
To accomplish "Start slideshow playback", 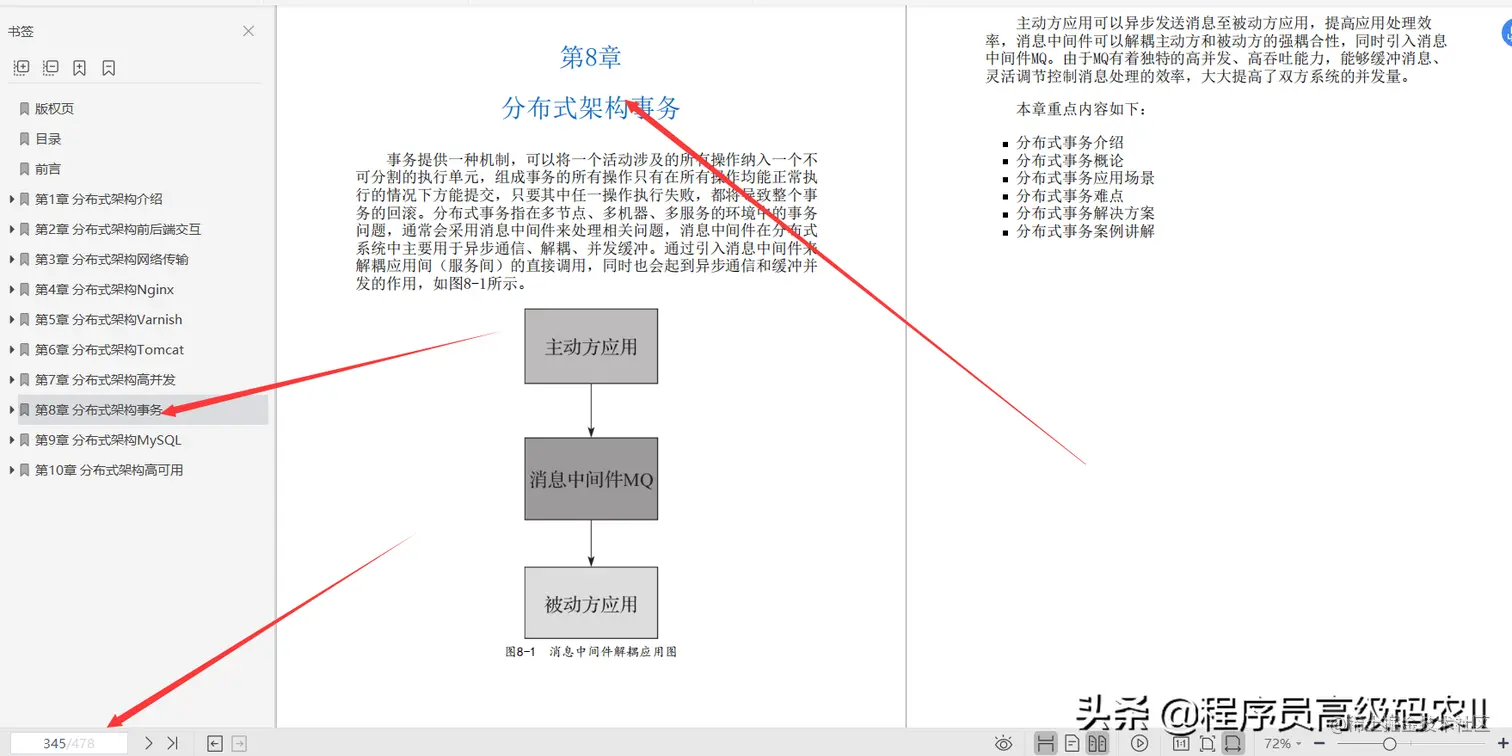I will (1139, 743).
